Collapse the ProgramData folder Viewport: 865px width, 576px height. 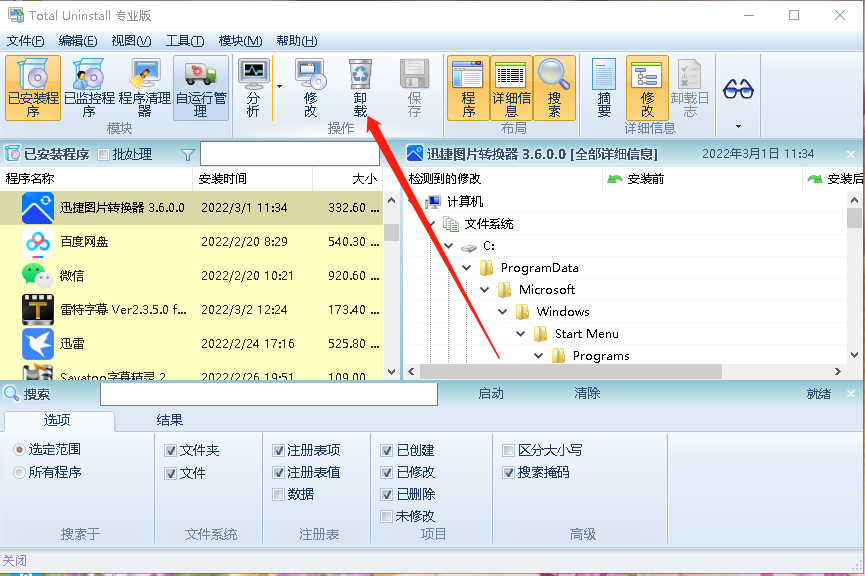[467, 268]
